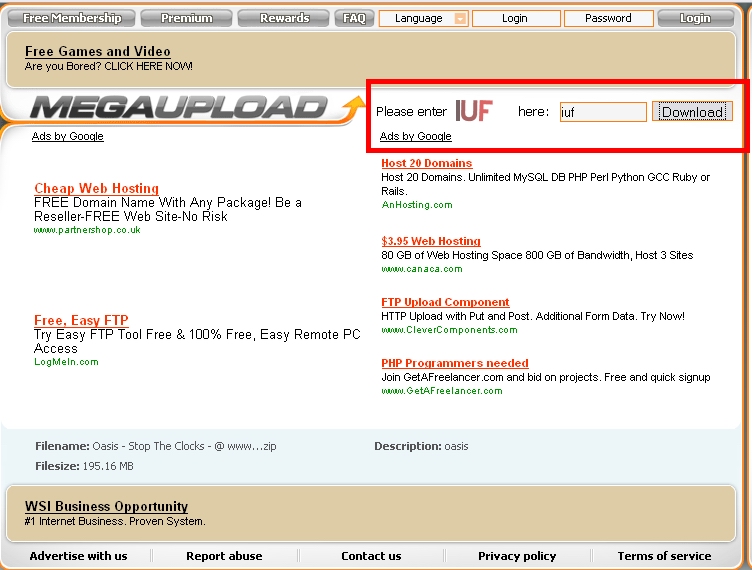Screen dimensions: 752x570
Task: Click the filename Oasis - Stop The Clocks text
Action: pos(184,446)
